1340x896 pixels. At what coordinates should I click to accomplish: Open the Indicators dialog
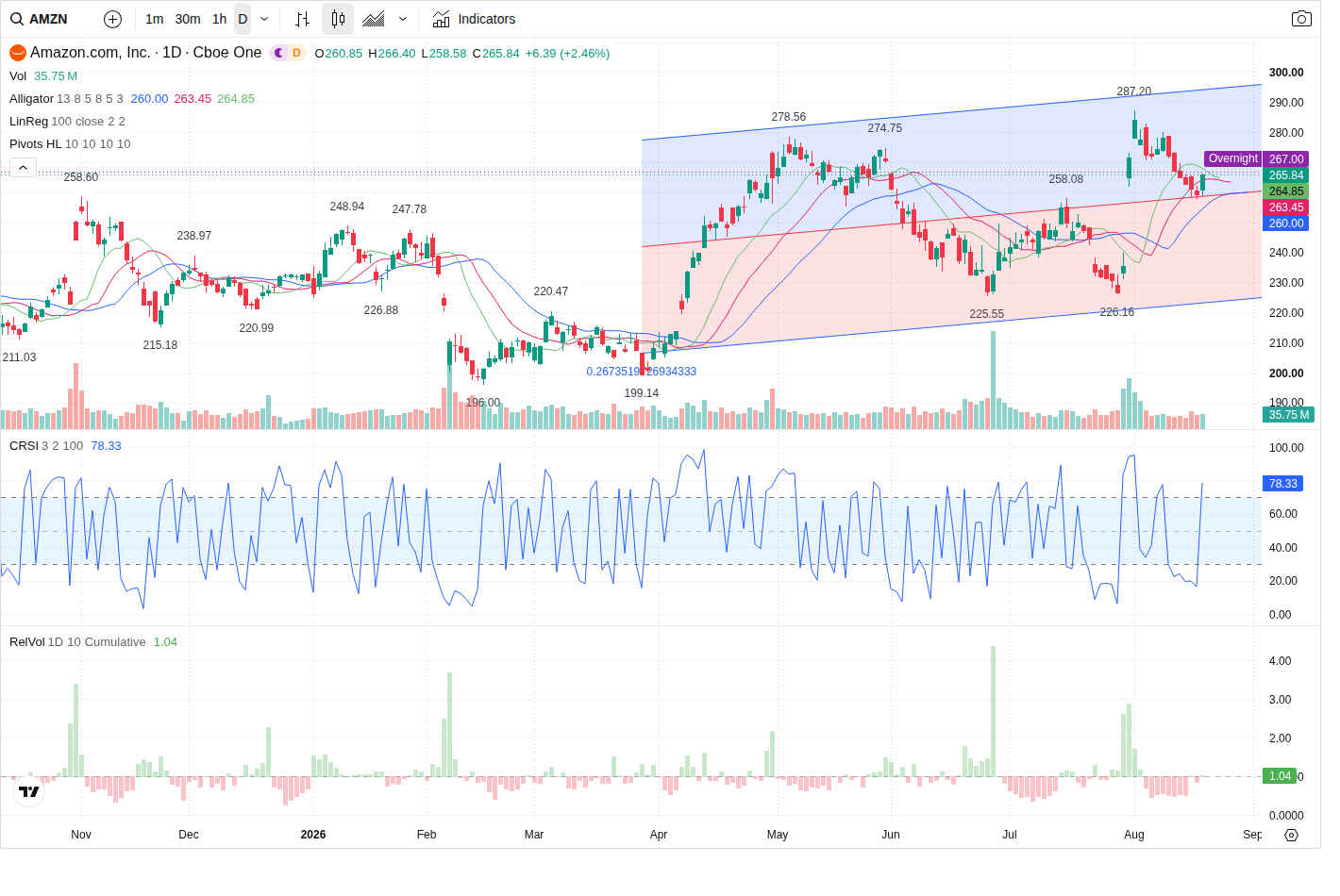point(474,19)
